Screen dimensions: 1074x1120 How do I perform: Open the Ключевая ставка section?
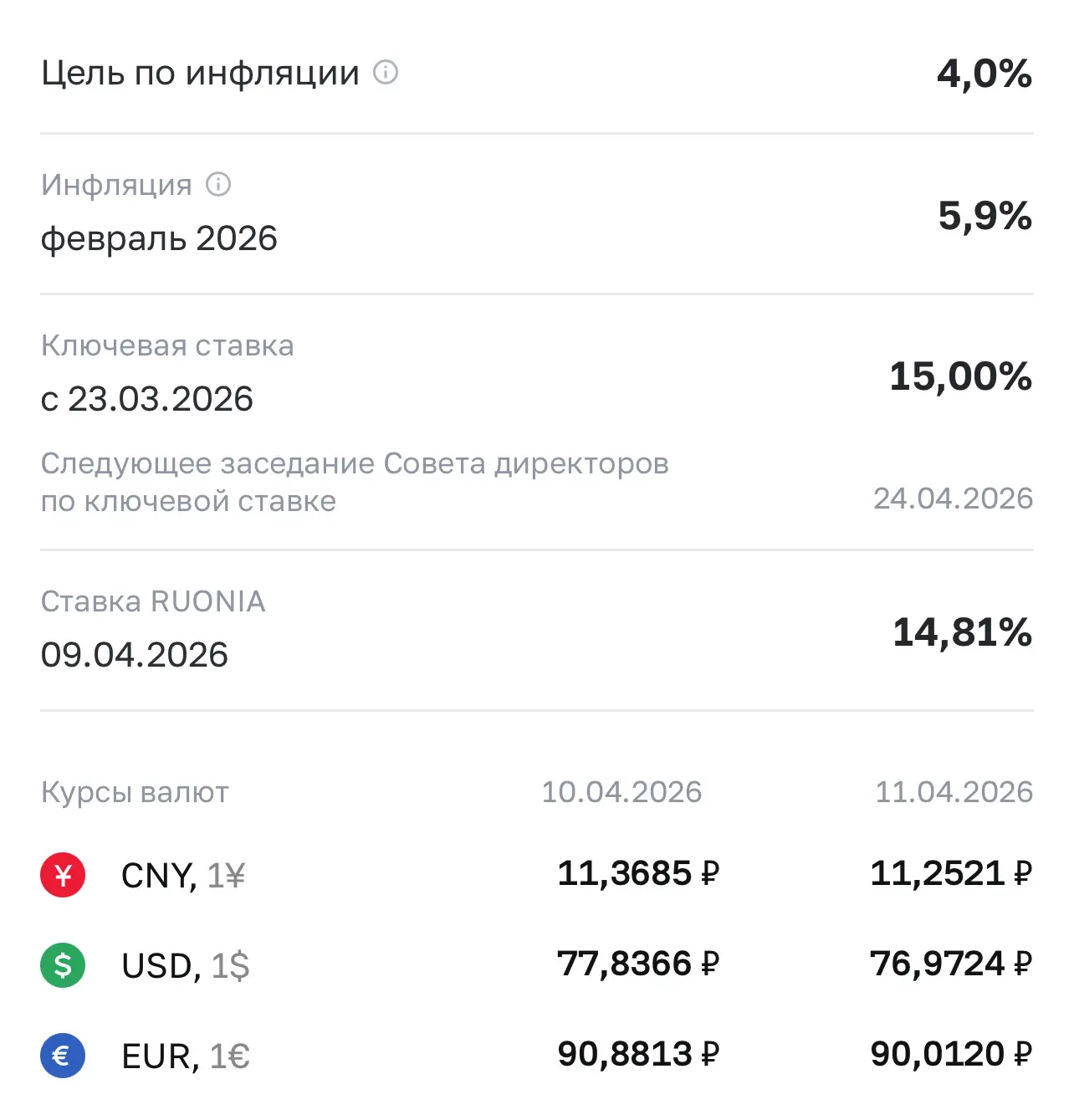coord(167,345)
